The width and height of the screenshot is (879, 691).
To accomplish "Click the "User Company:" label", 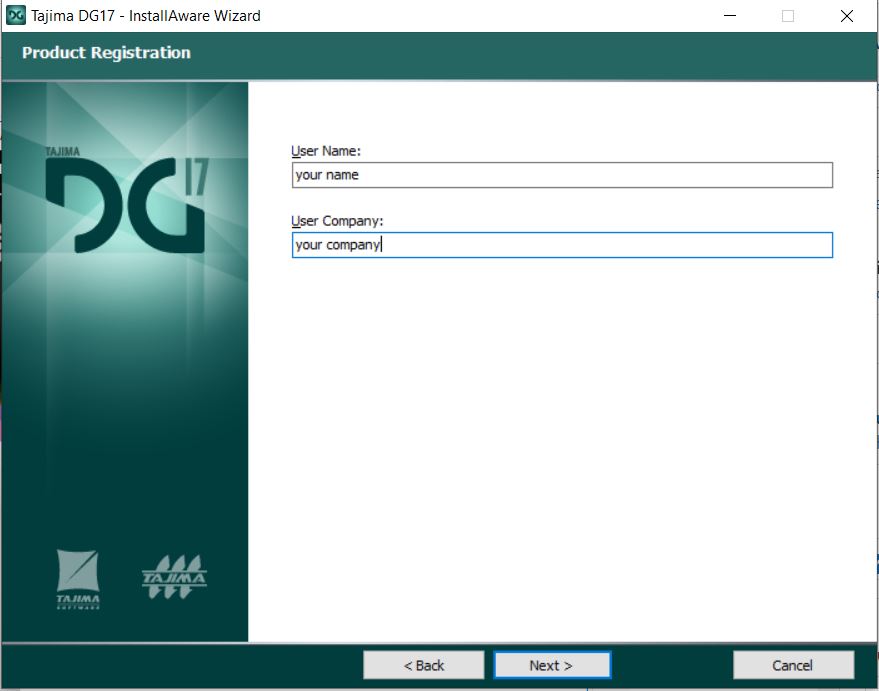I will pos(337,221).
